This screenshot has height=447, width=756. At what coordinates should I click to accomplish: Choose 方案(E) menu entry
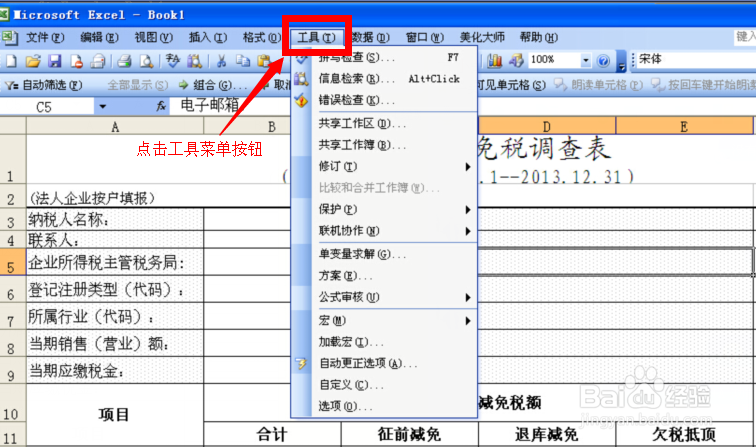384,276
